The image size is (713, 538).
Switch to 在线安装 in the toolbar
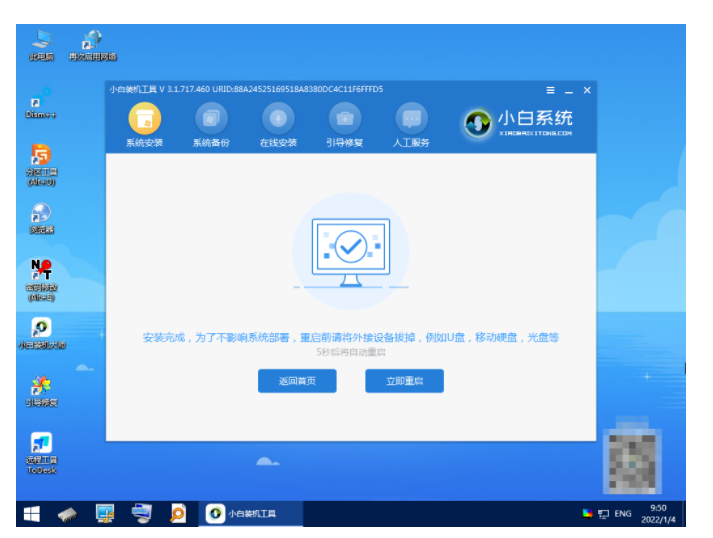[278, 119]
